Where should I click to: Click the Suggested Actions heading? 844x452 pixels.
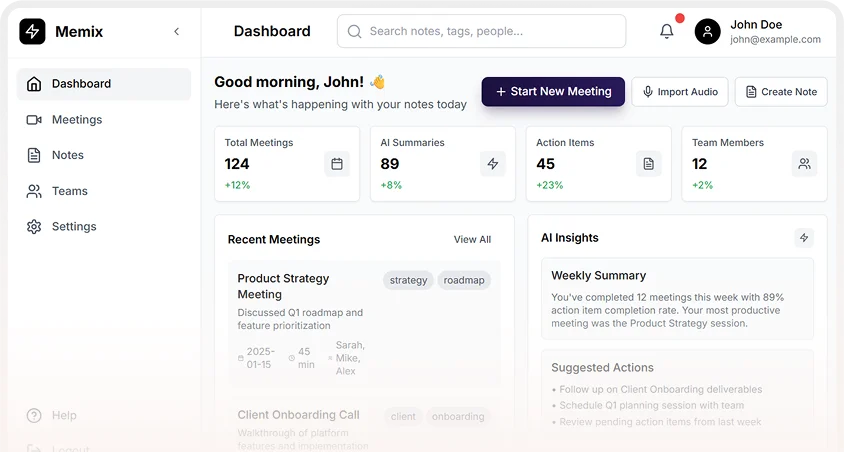[x=602, y=368]
